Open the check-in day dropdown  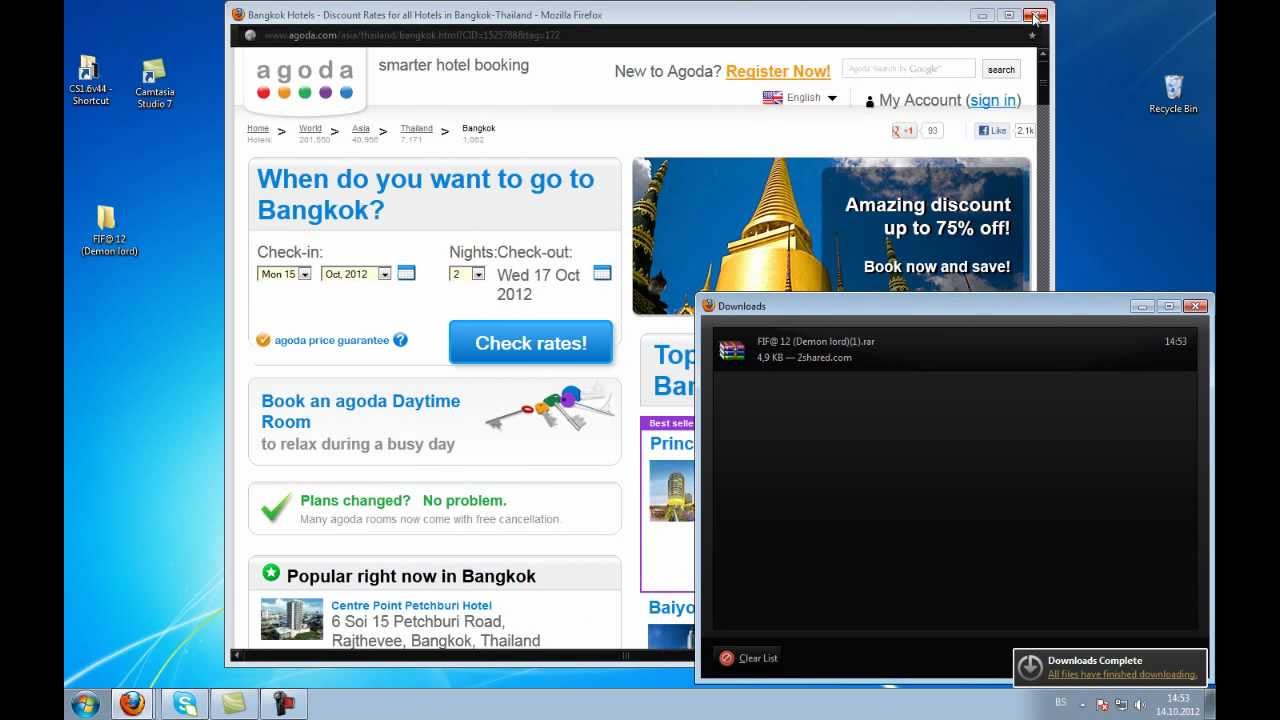(284, 274)
